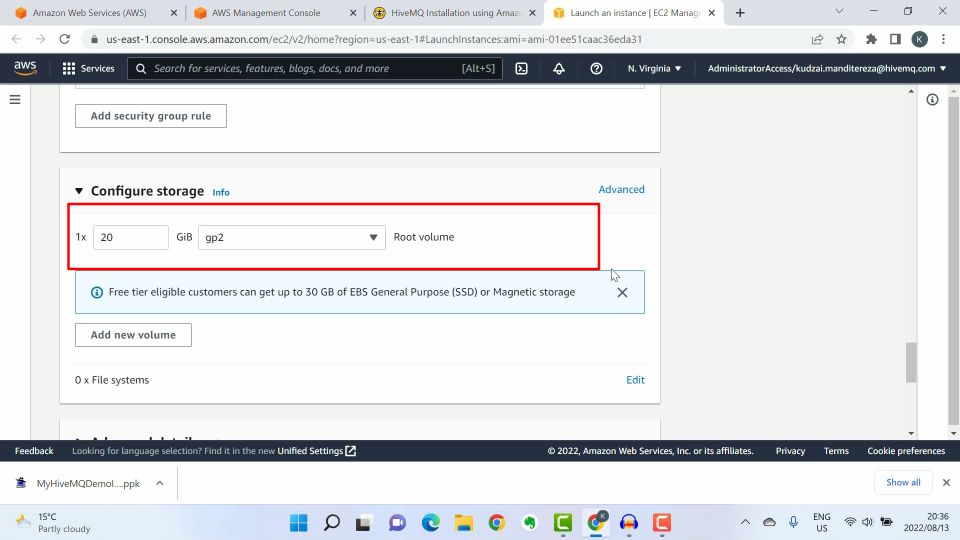Click the Feedback link in footer
Screen dimensions: 960x540
34,451
